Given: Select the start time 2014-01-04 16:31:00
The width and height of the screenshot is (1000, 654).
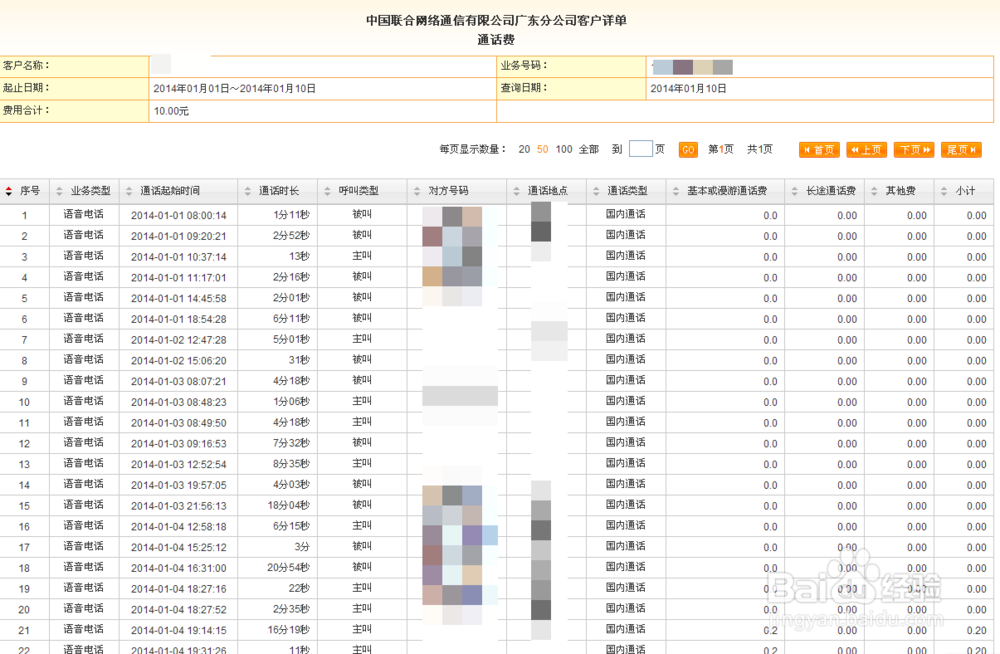Looking at the screenshot, I should (179, 568).
